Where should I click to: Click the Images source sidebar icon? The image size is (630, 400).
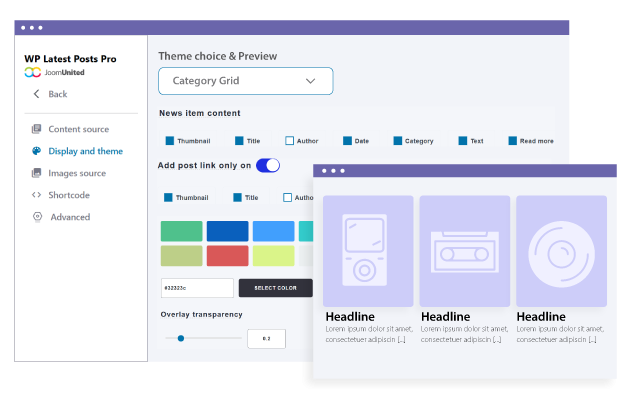[37, 173]
